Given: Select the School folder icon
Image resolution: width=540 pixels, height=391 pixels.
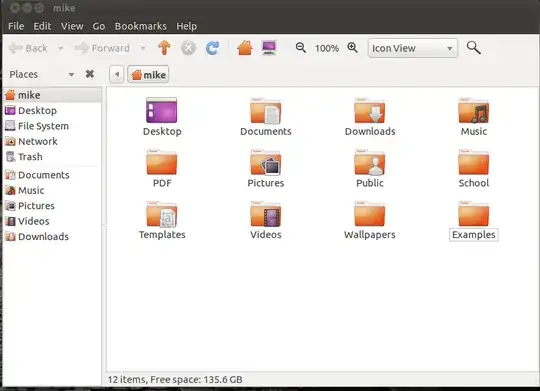Looking at the screenshot, I should [x=474, y=162].
